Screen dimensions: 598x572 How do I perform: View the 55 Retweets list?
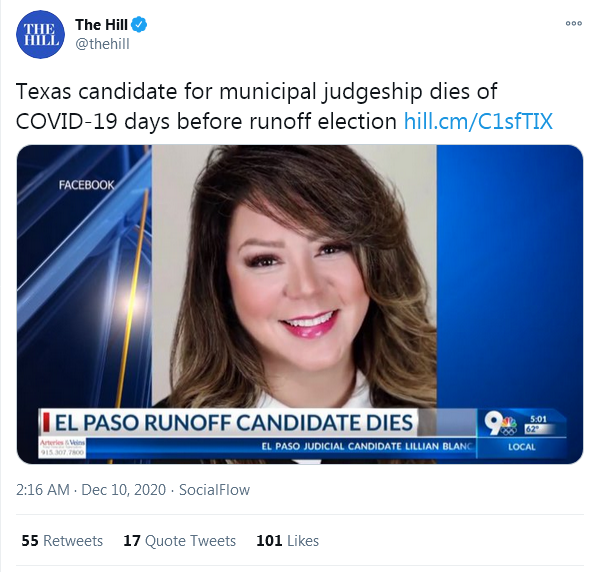62,541
